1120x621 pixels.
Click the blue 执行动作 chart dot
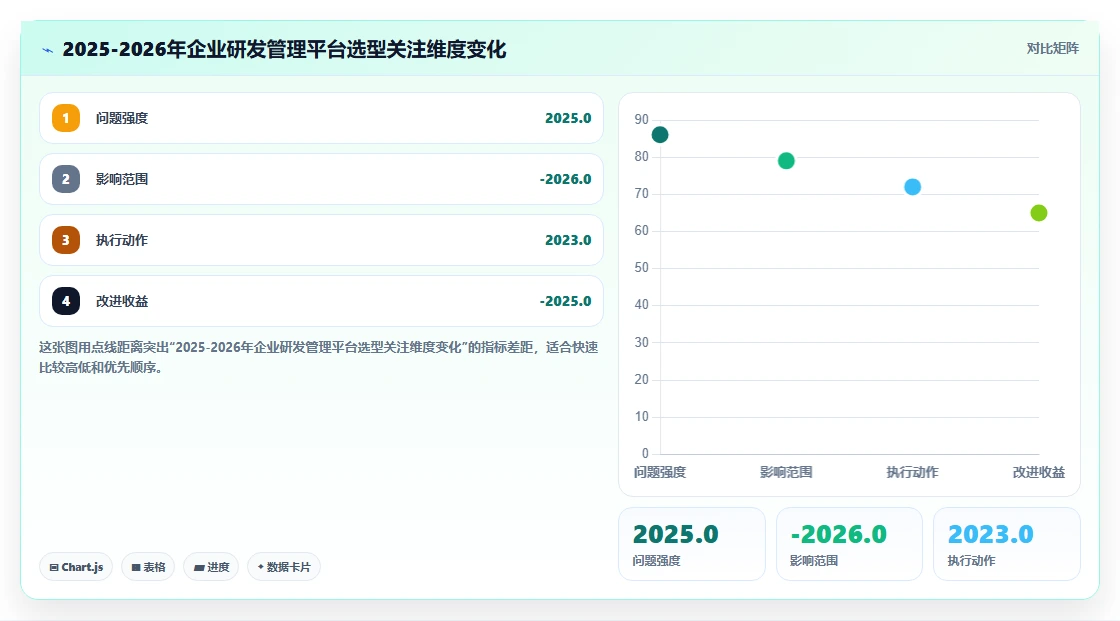click(912, 187)
